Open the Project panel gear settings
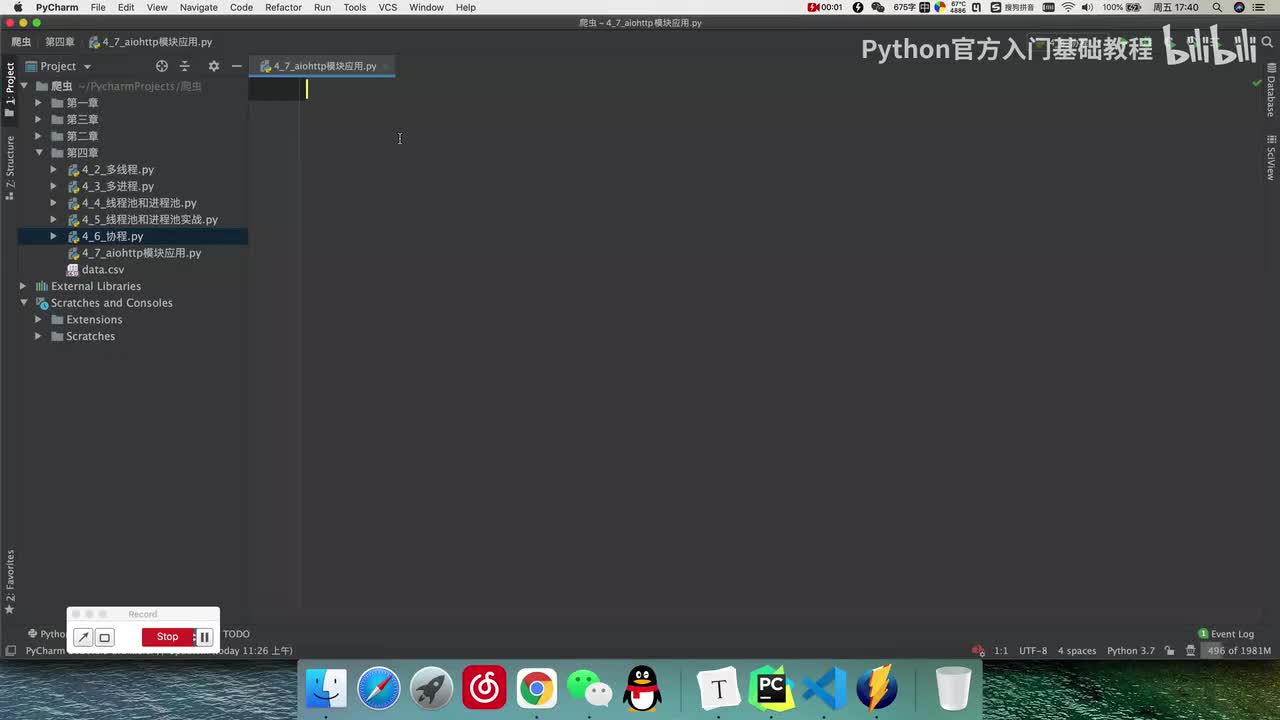Image resolution: width=1280 pixels, height=720 pixels. pos(213,66)
